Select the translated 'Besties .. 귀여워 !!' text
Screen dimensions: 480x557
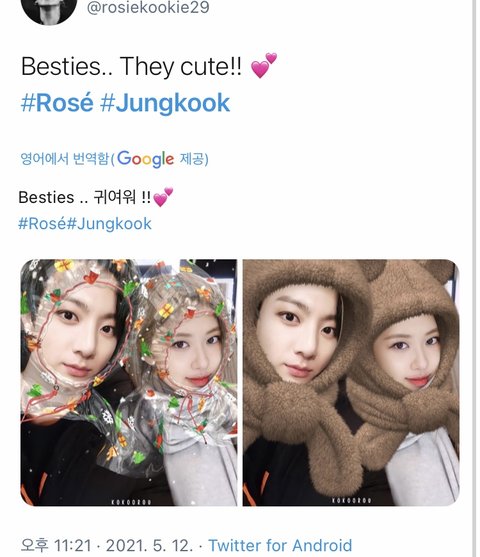click(85, 197)
